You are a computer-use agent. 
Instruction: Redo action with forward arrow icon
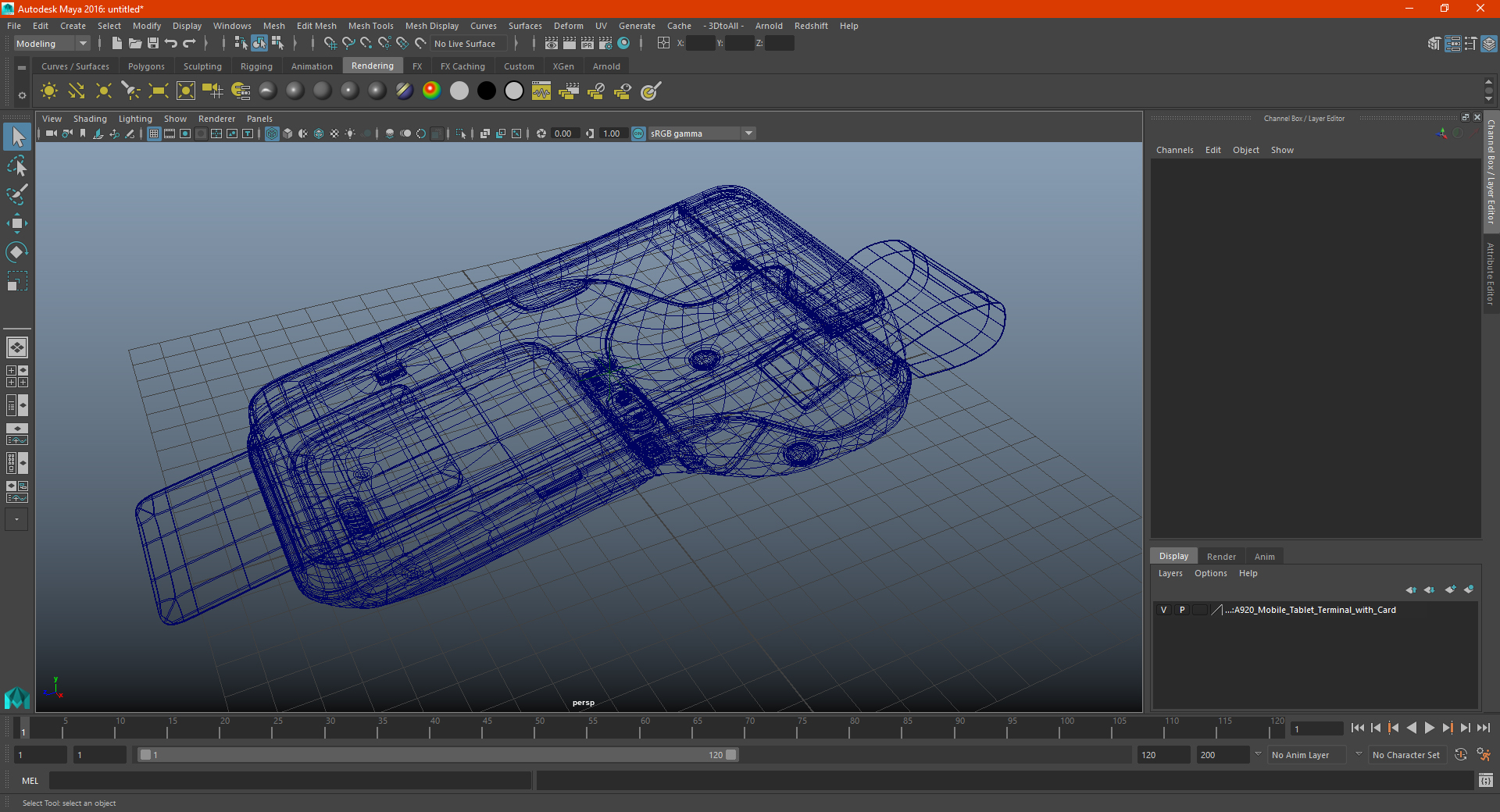[189, 44]
